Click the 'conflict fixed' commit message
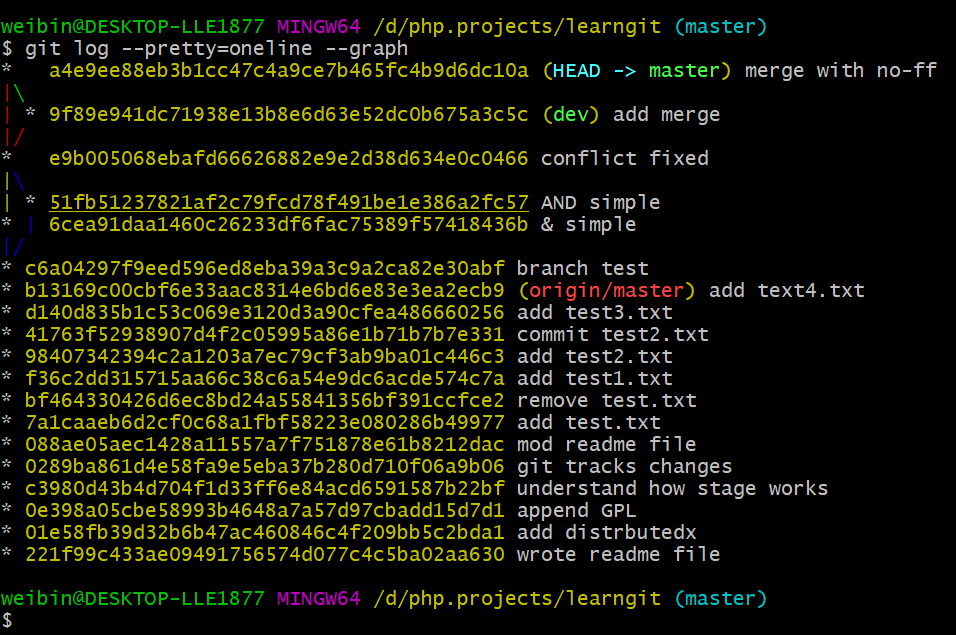This screenshot has height=635, width=956. [624, 158]
